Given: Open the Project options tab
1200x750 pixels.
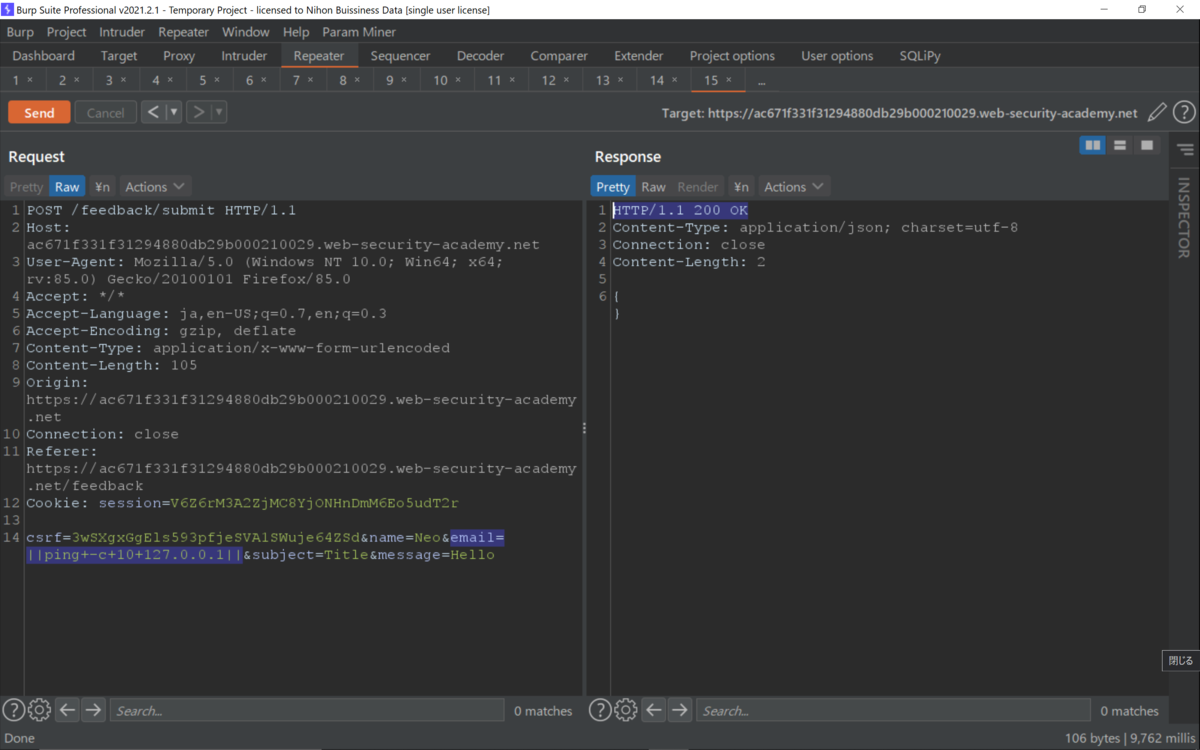Looking at the screenshot, I should 732,56.
